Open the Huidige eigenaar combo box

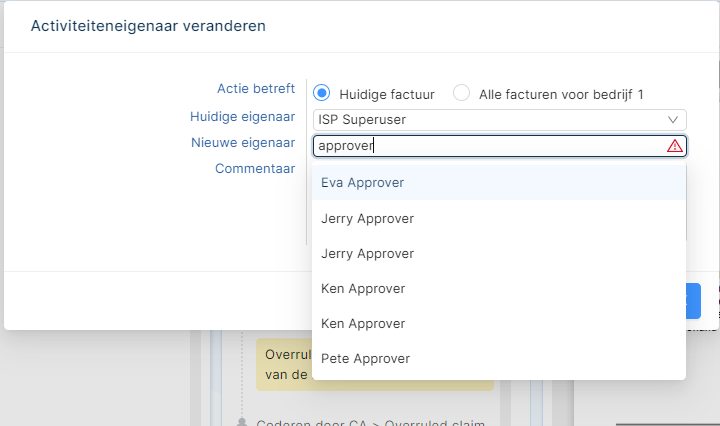click(490, 120)
